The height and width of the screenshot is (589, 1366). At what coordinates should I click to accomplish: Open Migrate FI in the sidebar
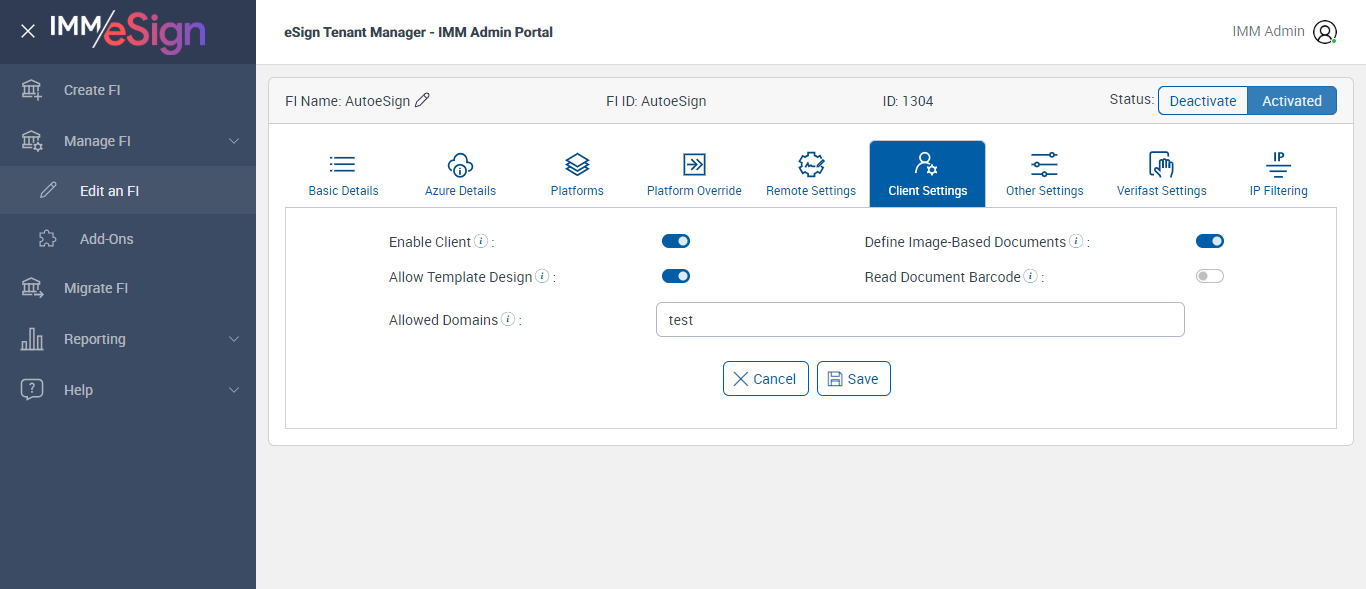[x=128, y=288]
